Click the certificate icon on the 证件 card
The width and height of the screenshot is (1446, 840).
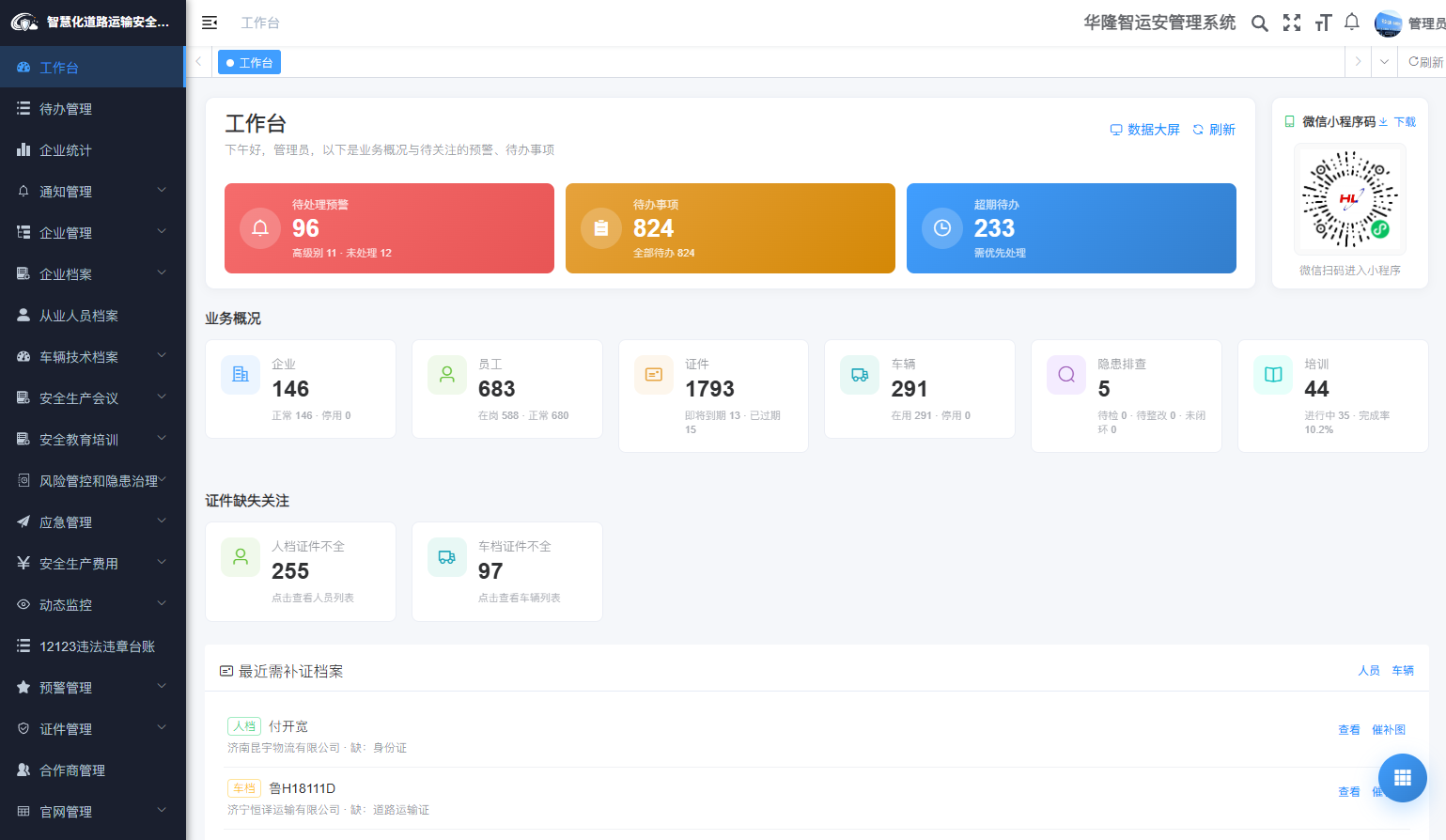654,375
